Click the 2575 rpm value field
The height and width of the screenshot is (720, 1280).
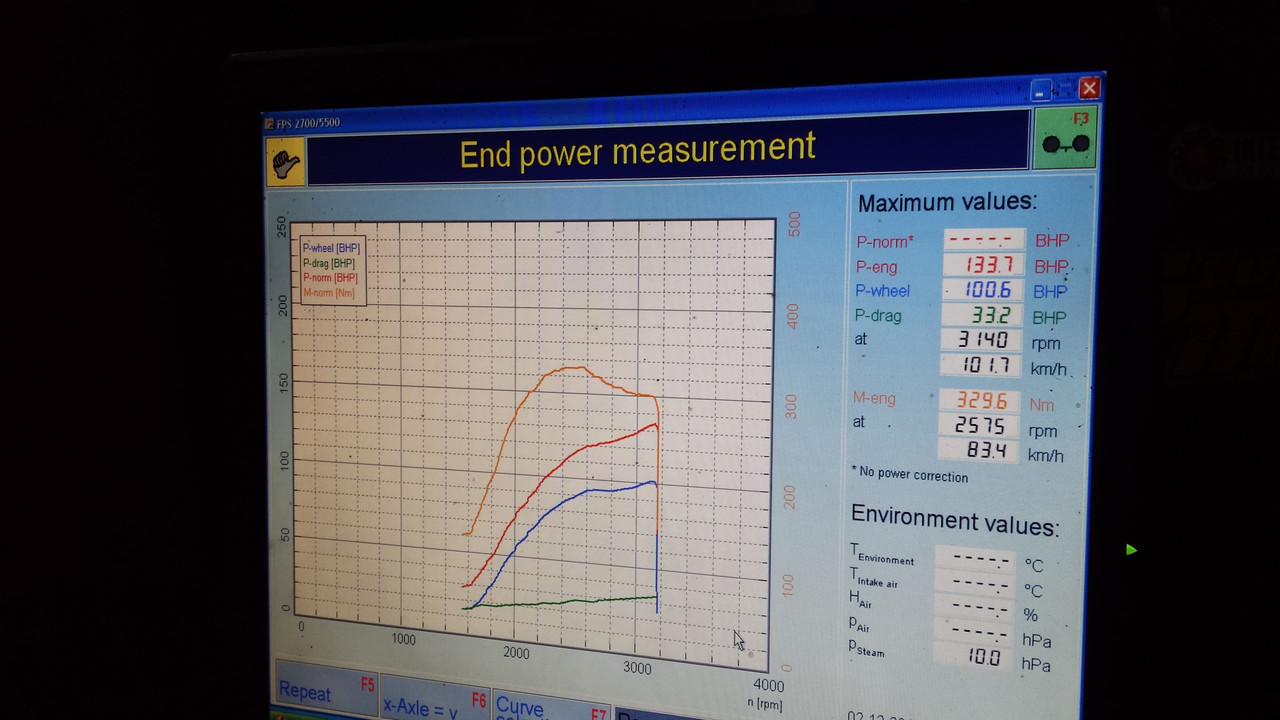(x=977, y=425)
